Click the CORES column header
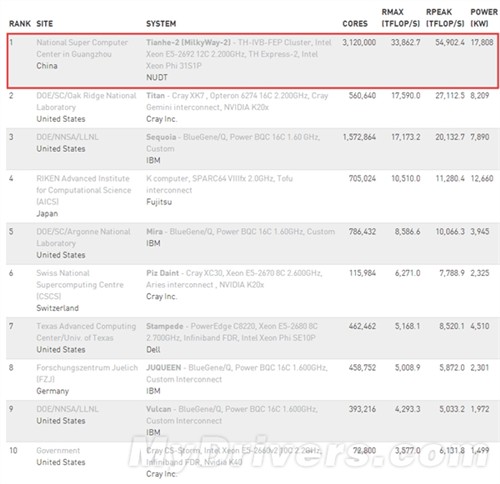The width and height of the screenshot is (500, 484). tap(355, 24)
